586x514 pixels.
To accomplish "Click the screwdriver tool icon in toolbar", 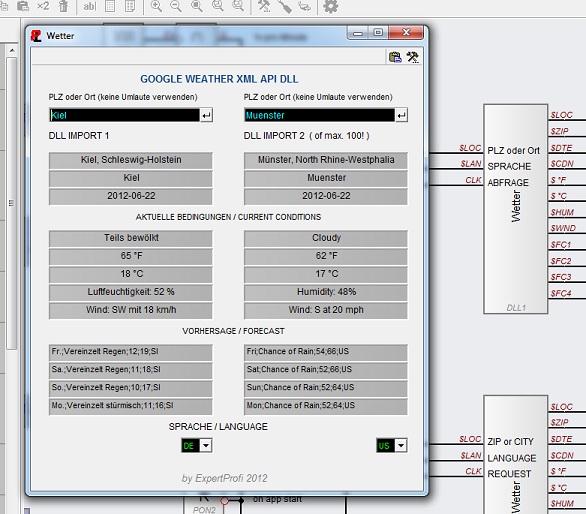I will (x=285, y=7).
